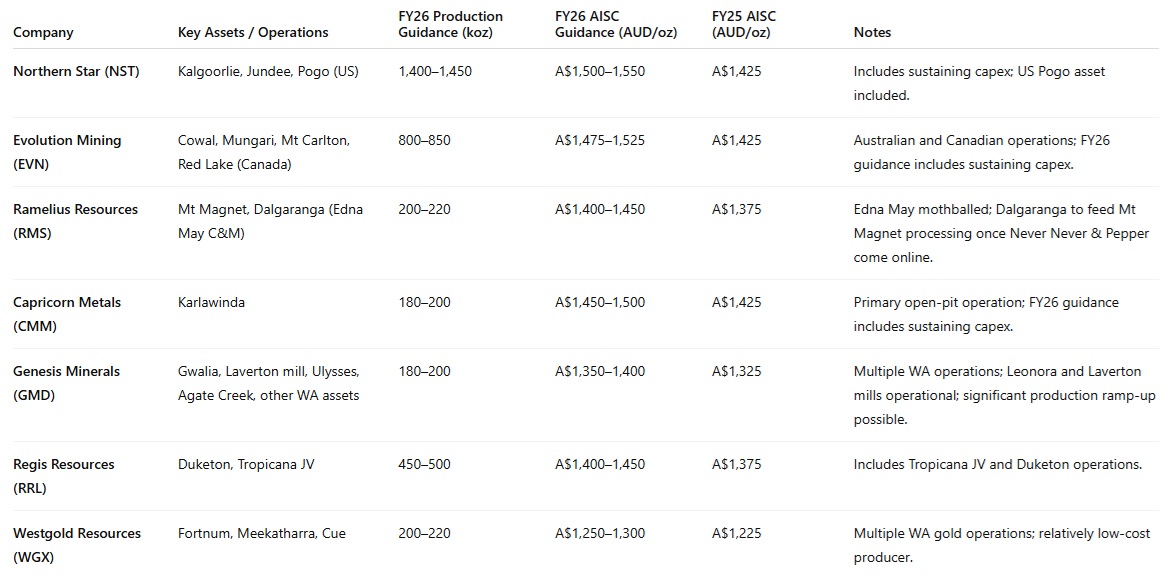Select the Karlawinda asset cell
Screen dimensions: 1175x581
tap(211, 302)
